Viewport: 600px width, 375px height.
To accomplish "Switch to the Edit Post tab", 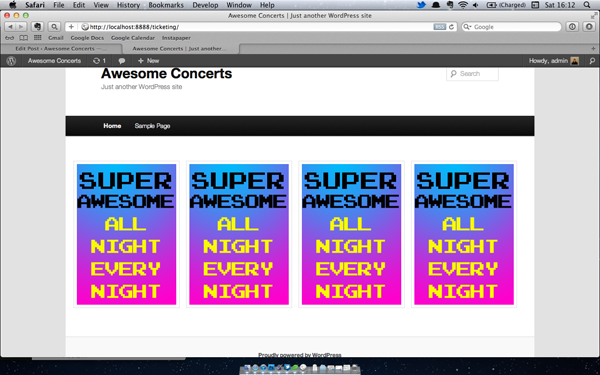I will coord(61,49).
